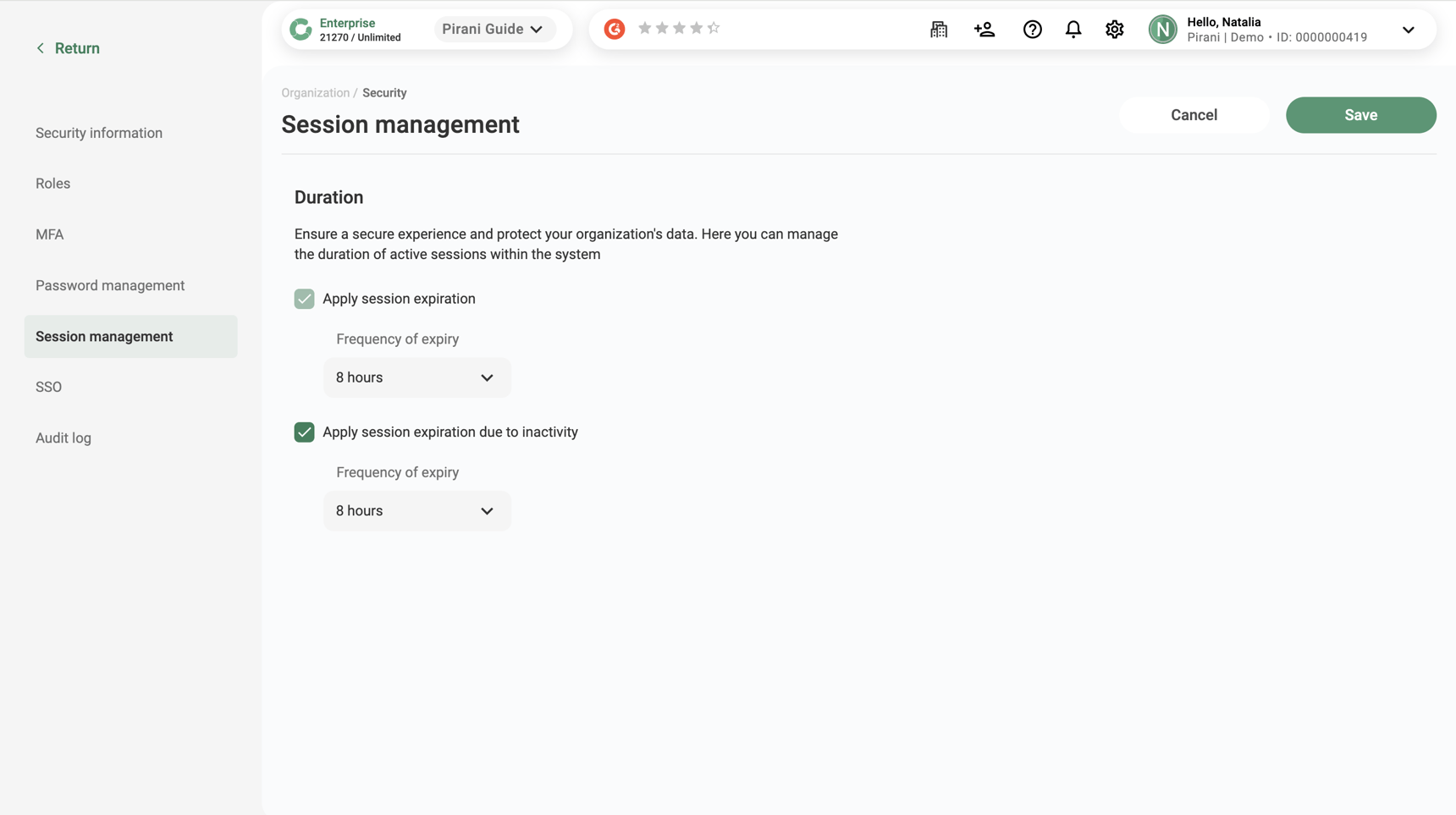
Task: Click the Pirani logo icon
Action: tap(301, 30)
